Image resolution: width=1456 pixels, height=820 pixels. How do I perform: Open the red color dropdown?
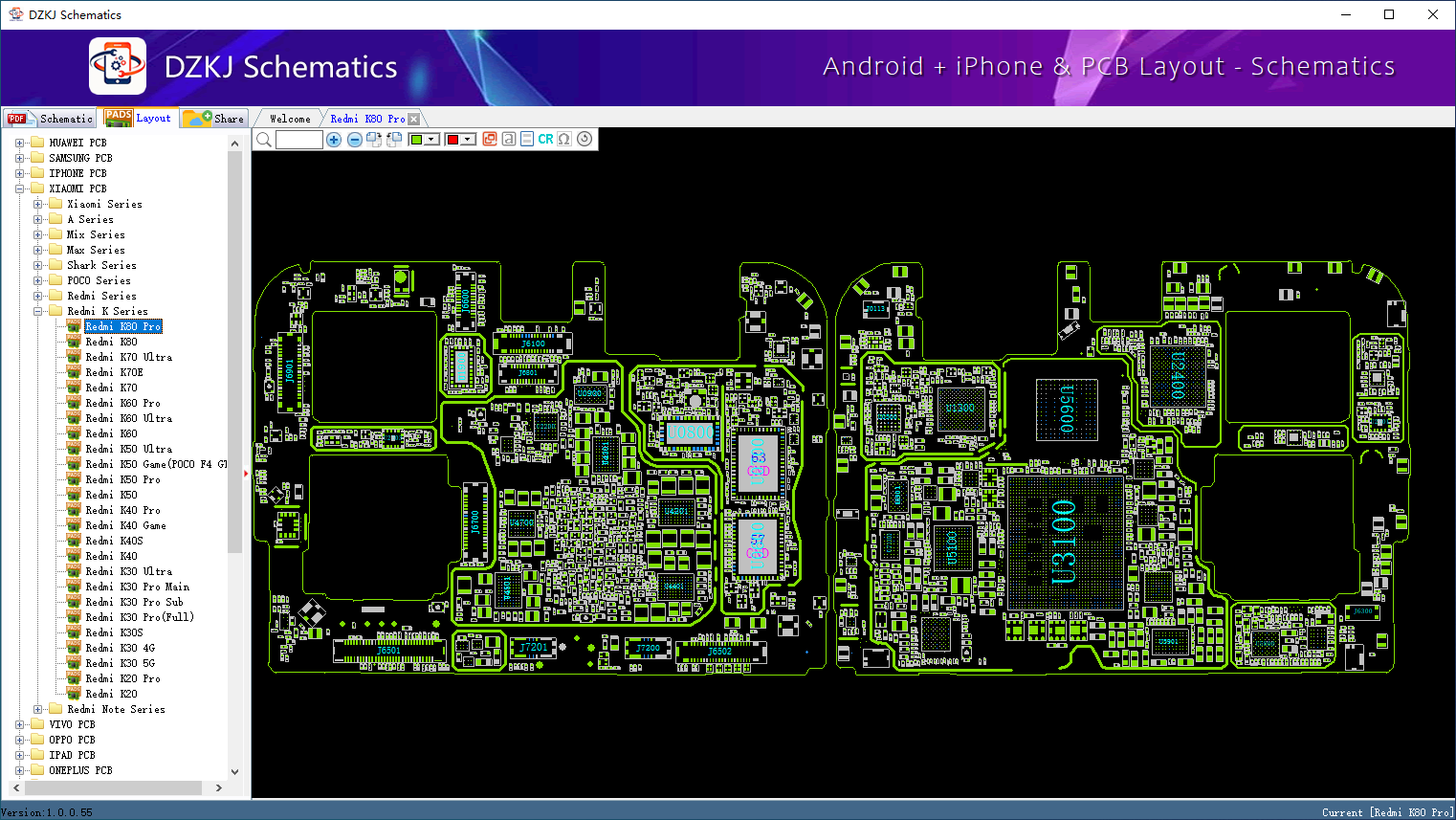(469, 140)
